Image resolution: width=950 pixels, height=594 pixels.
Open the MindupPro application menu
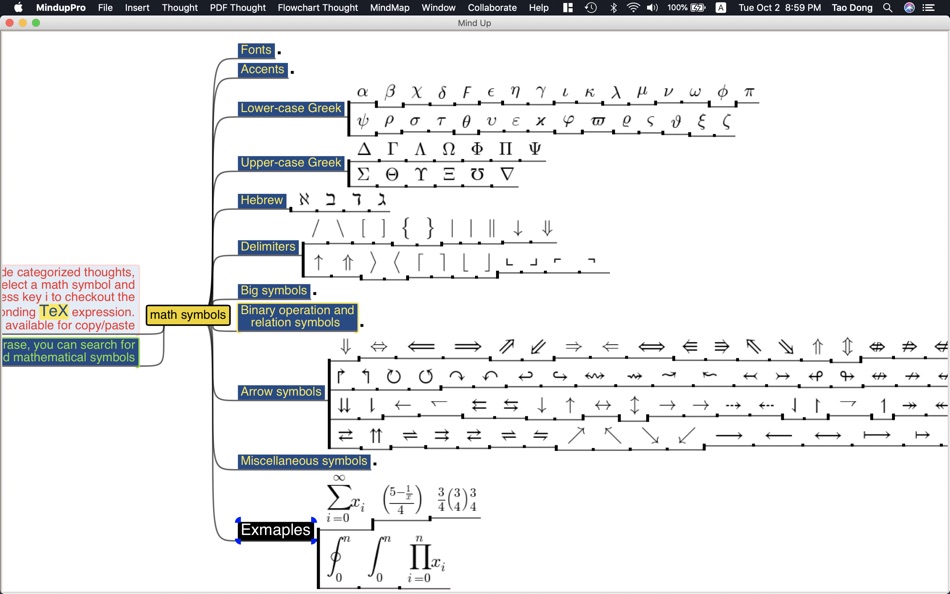point(61,8)
